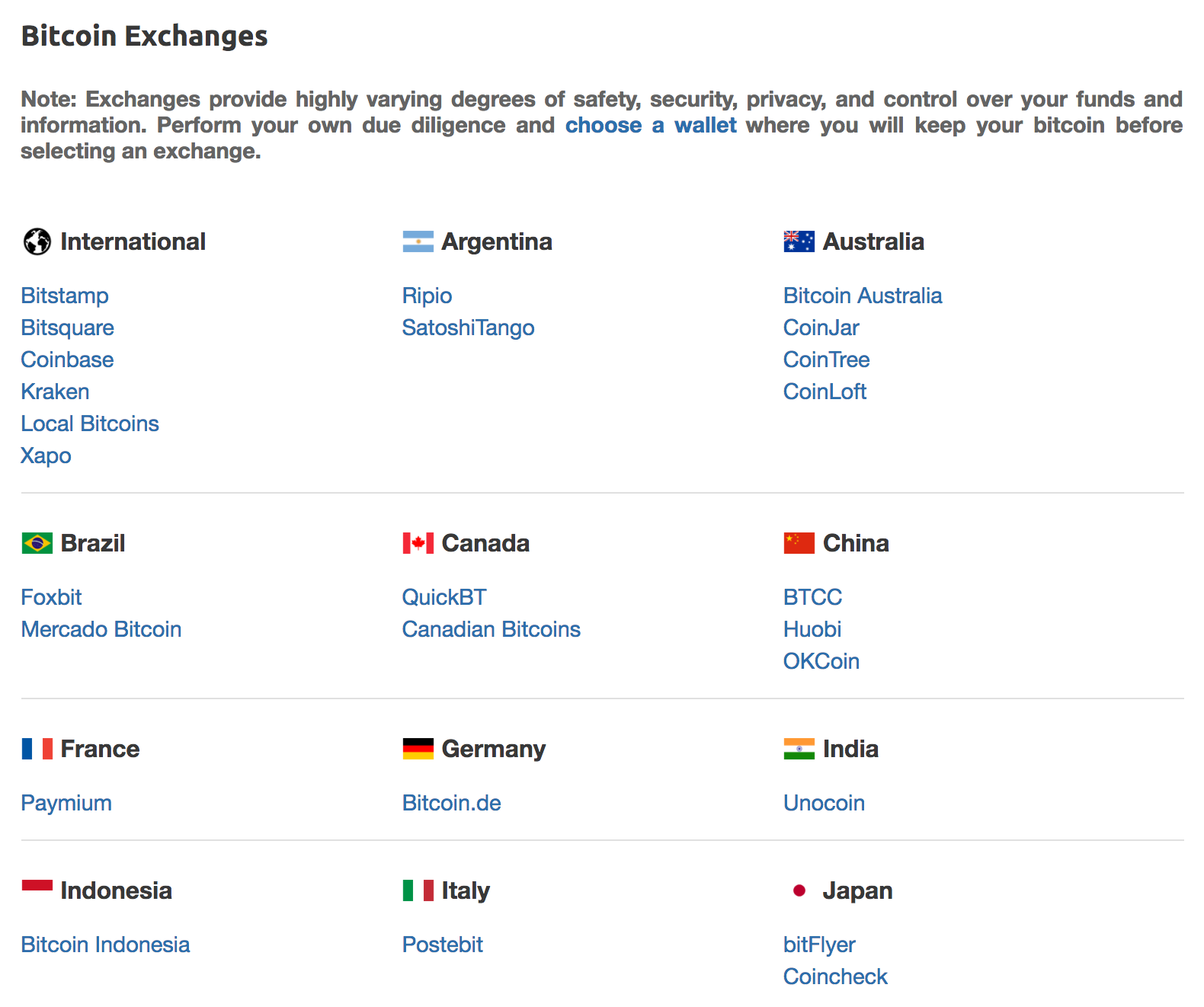The width and height of the screenshot is (1204, 1007).
Task: Open the Coinbase link
Action: tap(68, 360)
